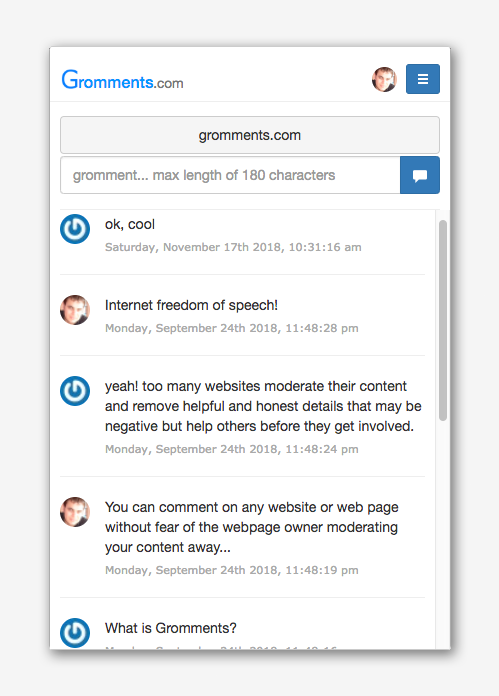
Task: Submit gromment with speech bubble button
Action: tap(420, 175)
